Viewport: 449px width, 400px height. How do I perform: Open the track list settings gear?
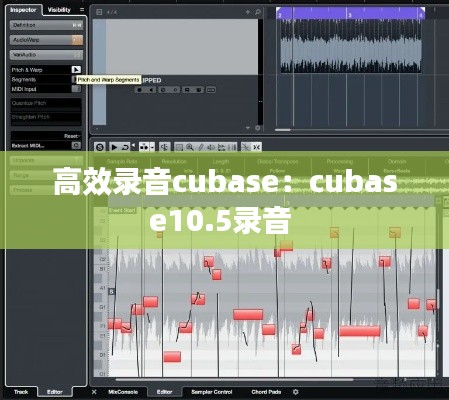tap(258, 128)
